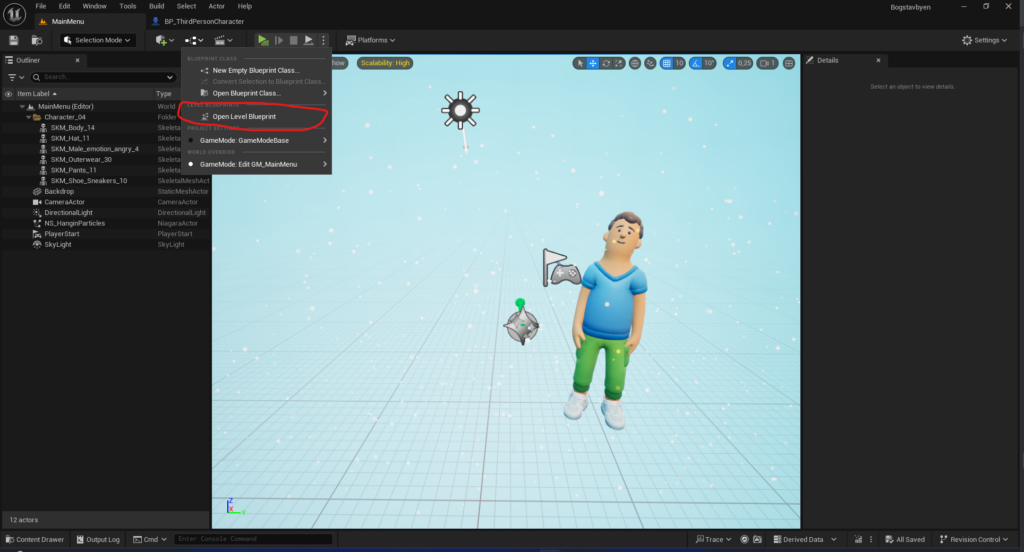1024x552 pixels.
Task: Click the Scale tool in viewport toolbar
Action: click(x=621, y=63)
